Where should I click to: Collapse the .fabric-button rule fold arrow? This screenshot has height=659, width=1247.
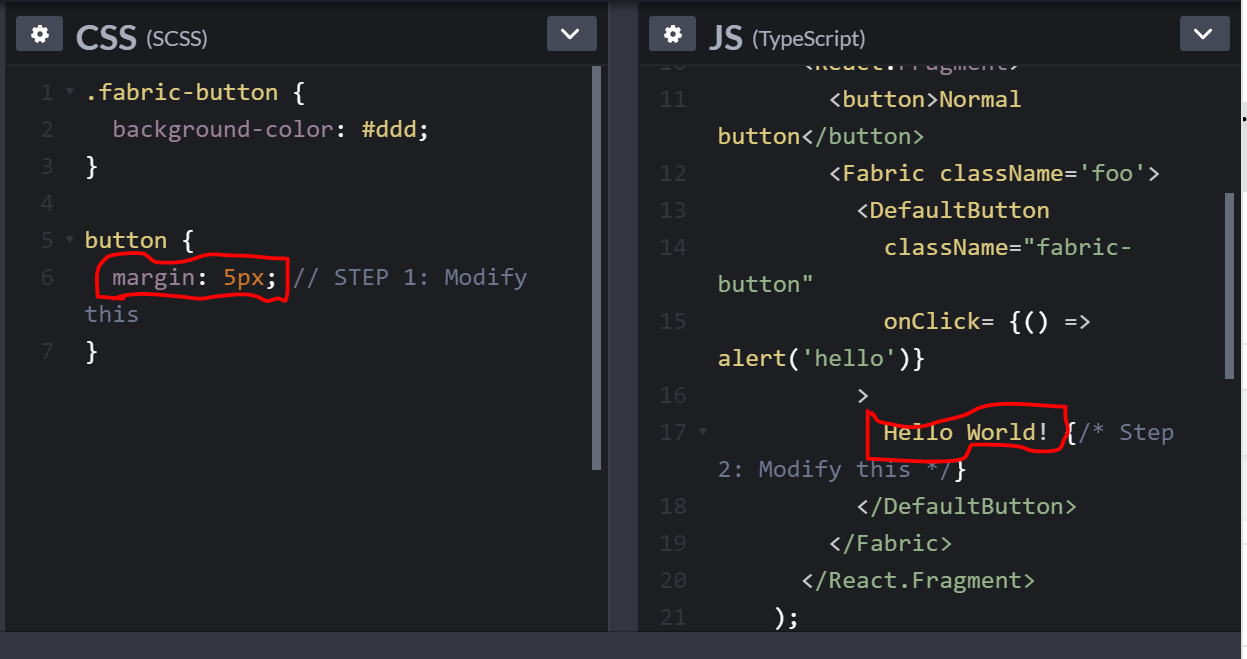click(69, 91)
